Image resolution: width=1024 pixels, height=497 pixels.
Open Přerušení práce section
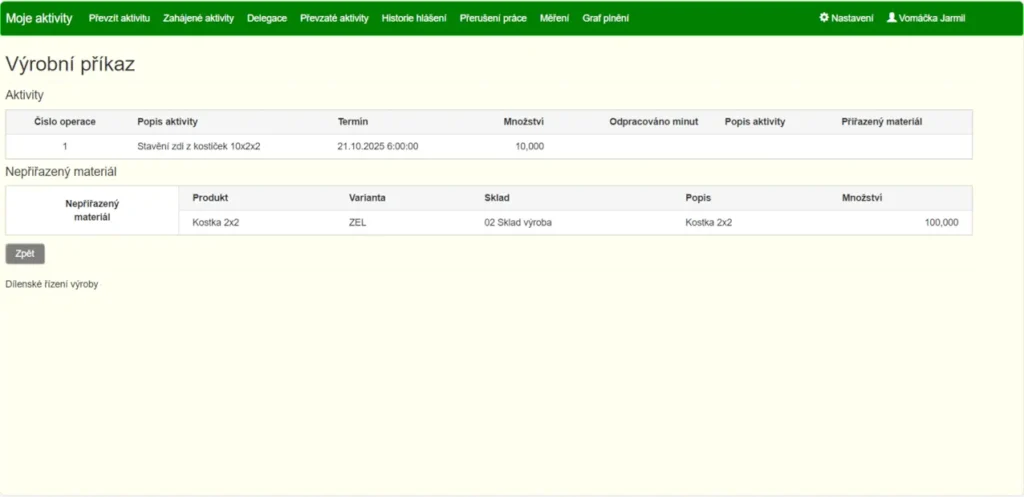click(x=493, y=18)
